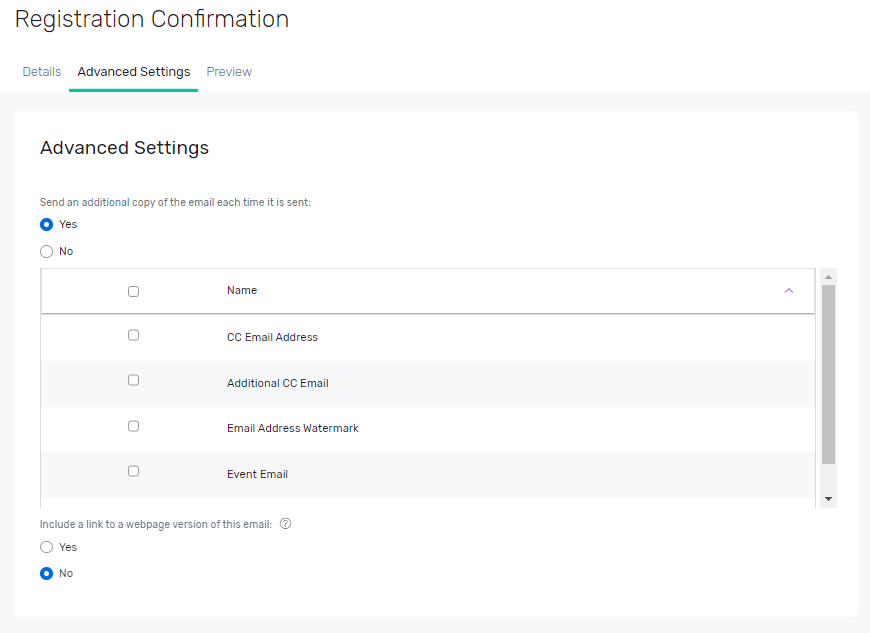Select Yes to send an additional copy
Screen dimensions: 870x633
point(46,224)
